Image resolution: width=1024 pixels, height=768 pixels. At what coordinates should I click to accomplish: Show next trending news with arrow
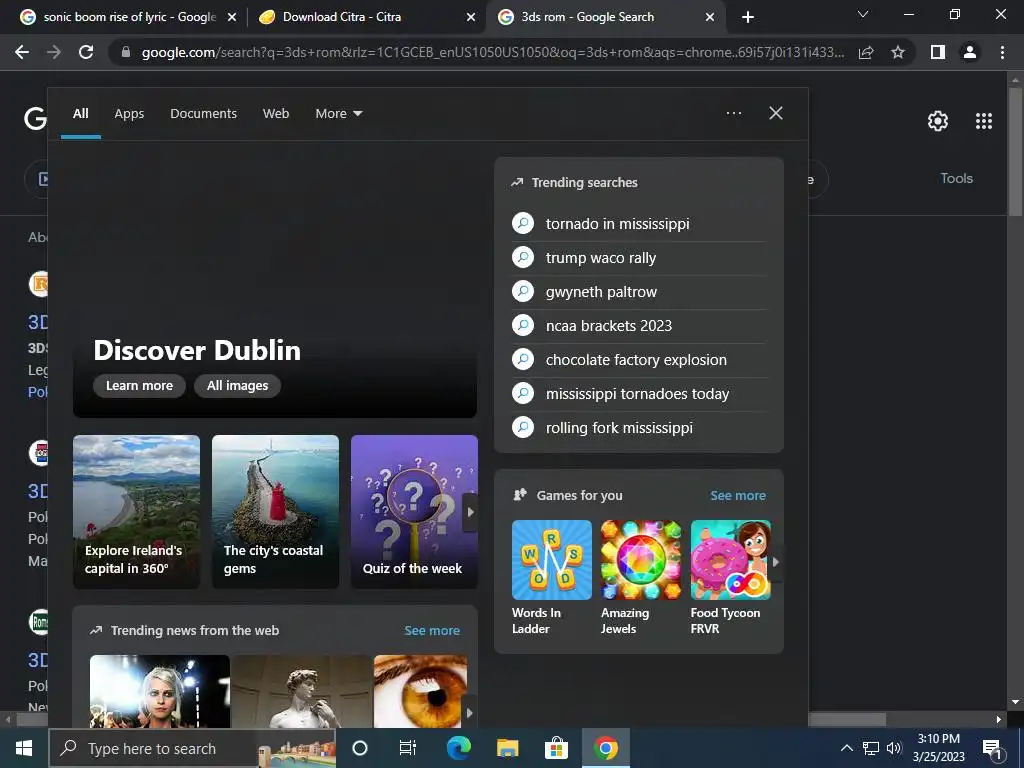469,712
